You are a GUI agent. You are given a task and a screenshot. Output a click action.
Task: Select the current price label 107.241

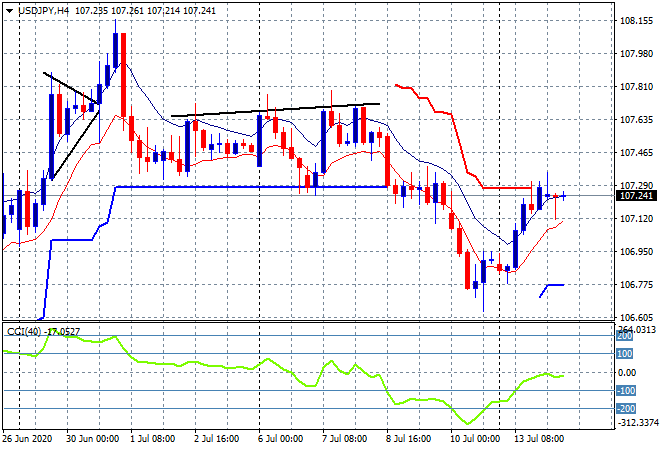tap(637, 196)
